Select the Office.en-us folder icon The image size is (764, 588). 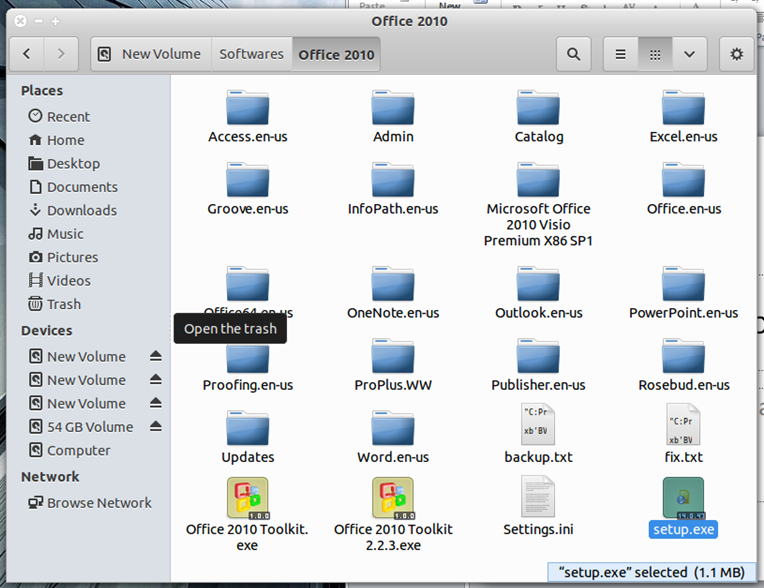(x=683, y=180)
